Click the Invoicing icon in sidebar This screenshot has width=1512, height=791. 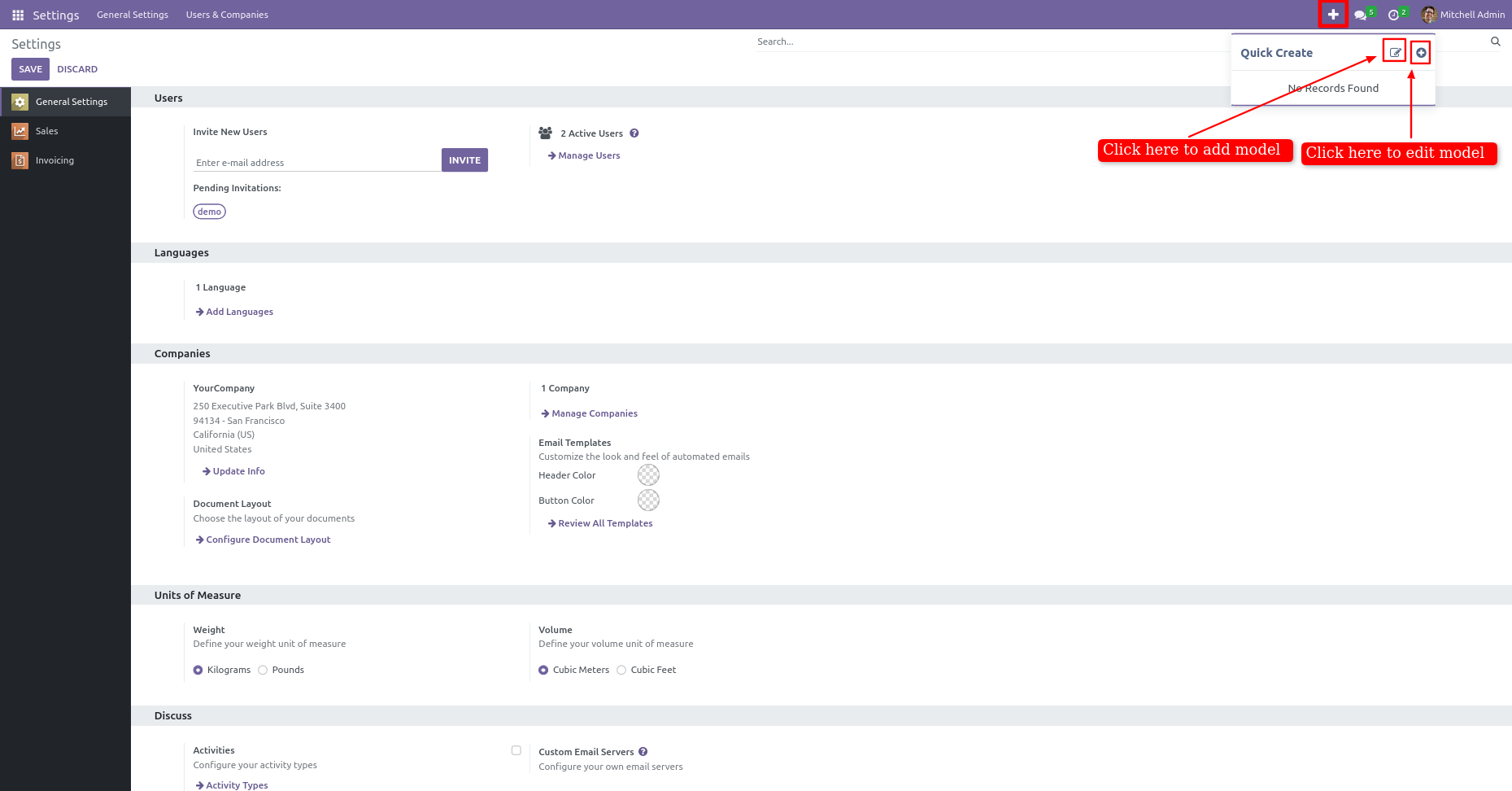click(x=20, y=160)
